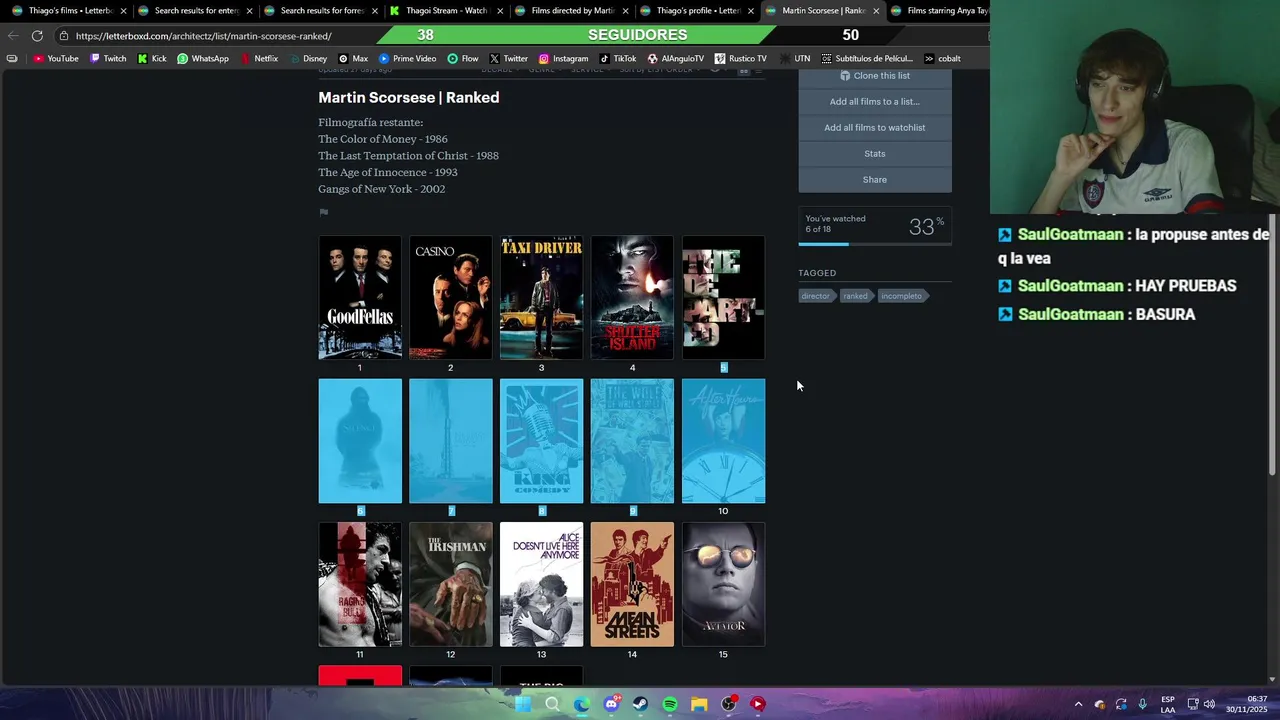The width and height of the screenshot is (1280, 720).
Task: Click the address bar URL
Action: [203, 36]
